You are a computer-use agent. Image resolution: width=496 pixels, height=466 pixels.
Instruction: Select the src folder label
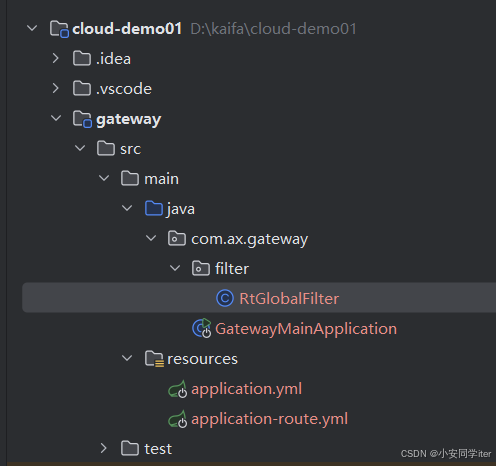pos(130,149)
